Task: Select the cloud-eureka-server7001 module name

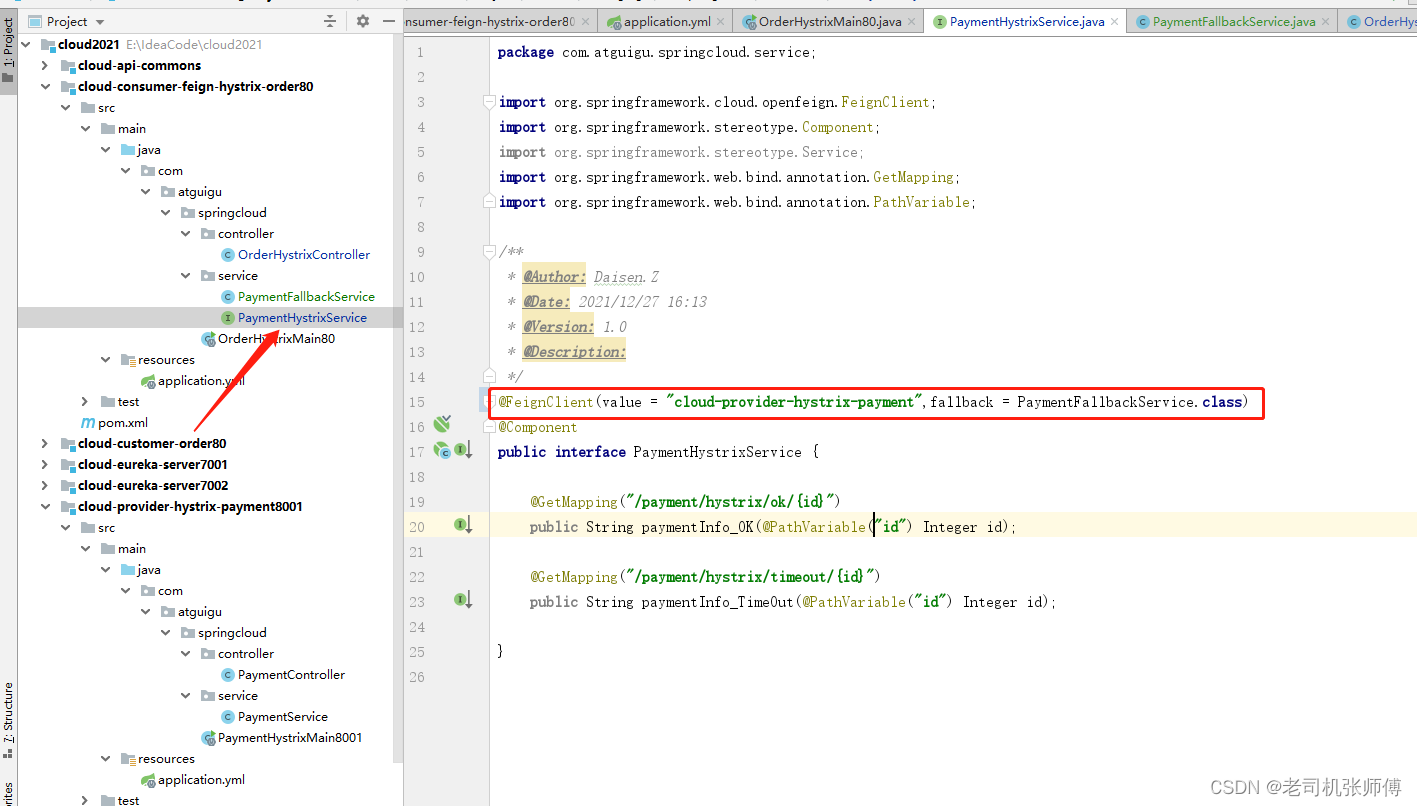Action: (x=153, y=464)
